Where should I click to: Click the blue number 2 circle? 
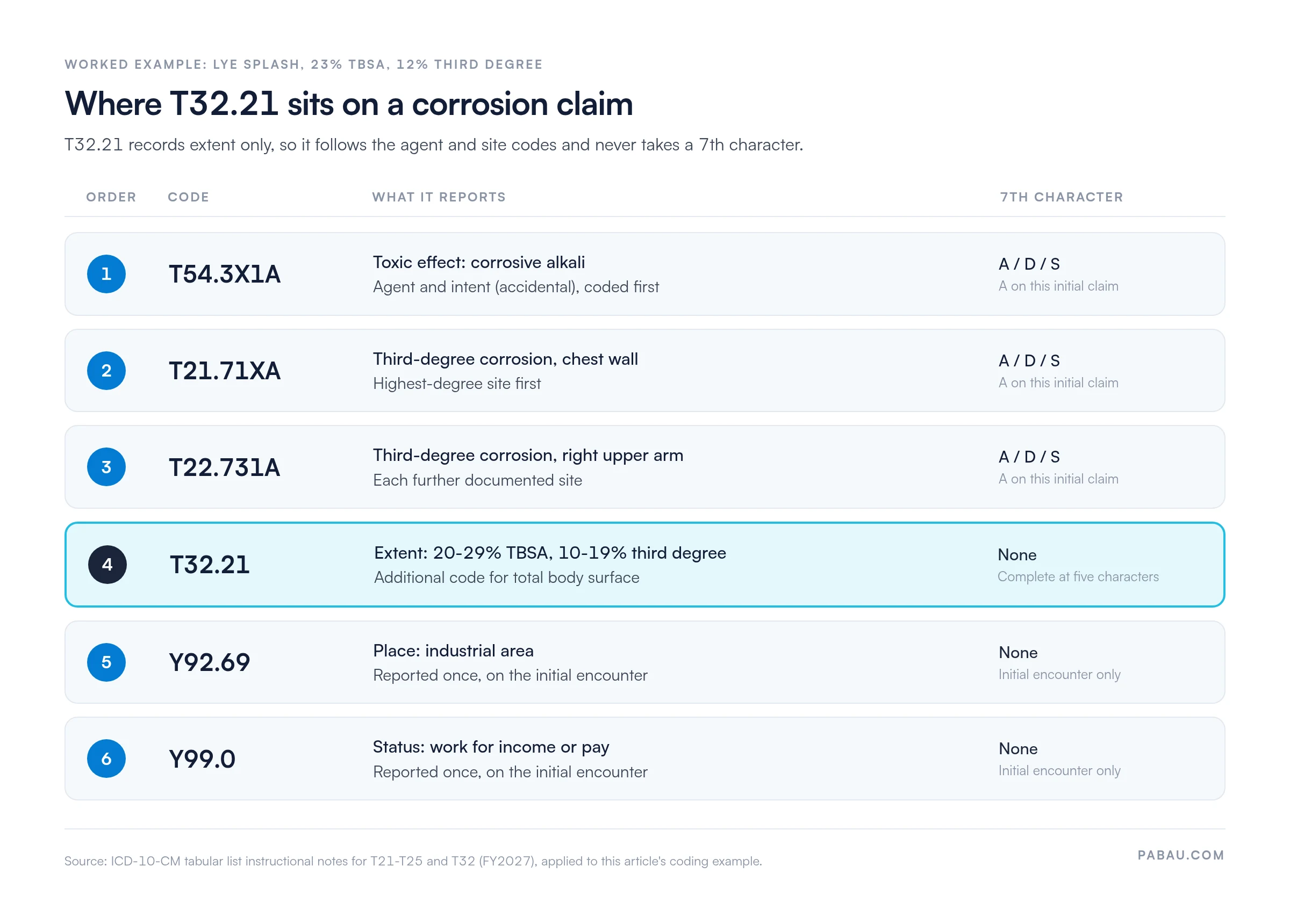point(106,371)
